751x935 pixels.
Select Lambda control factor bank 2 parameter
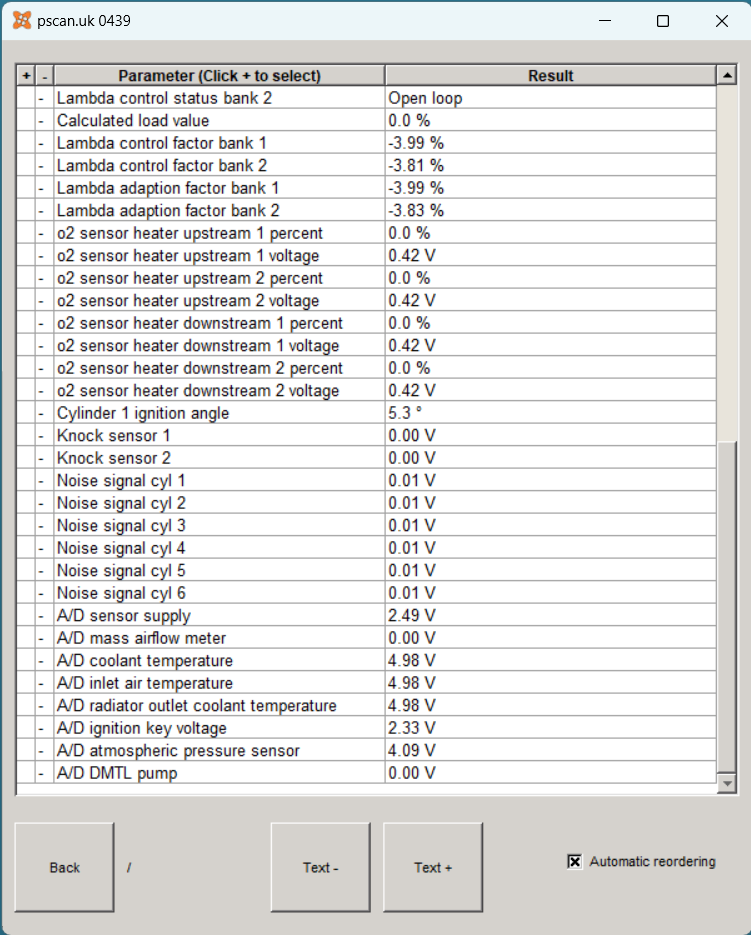coord(220,166)
